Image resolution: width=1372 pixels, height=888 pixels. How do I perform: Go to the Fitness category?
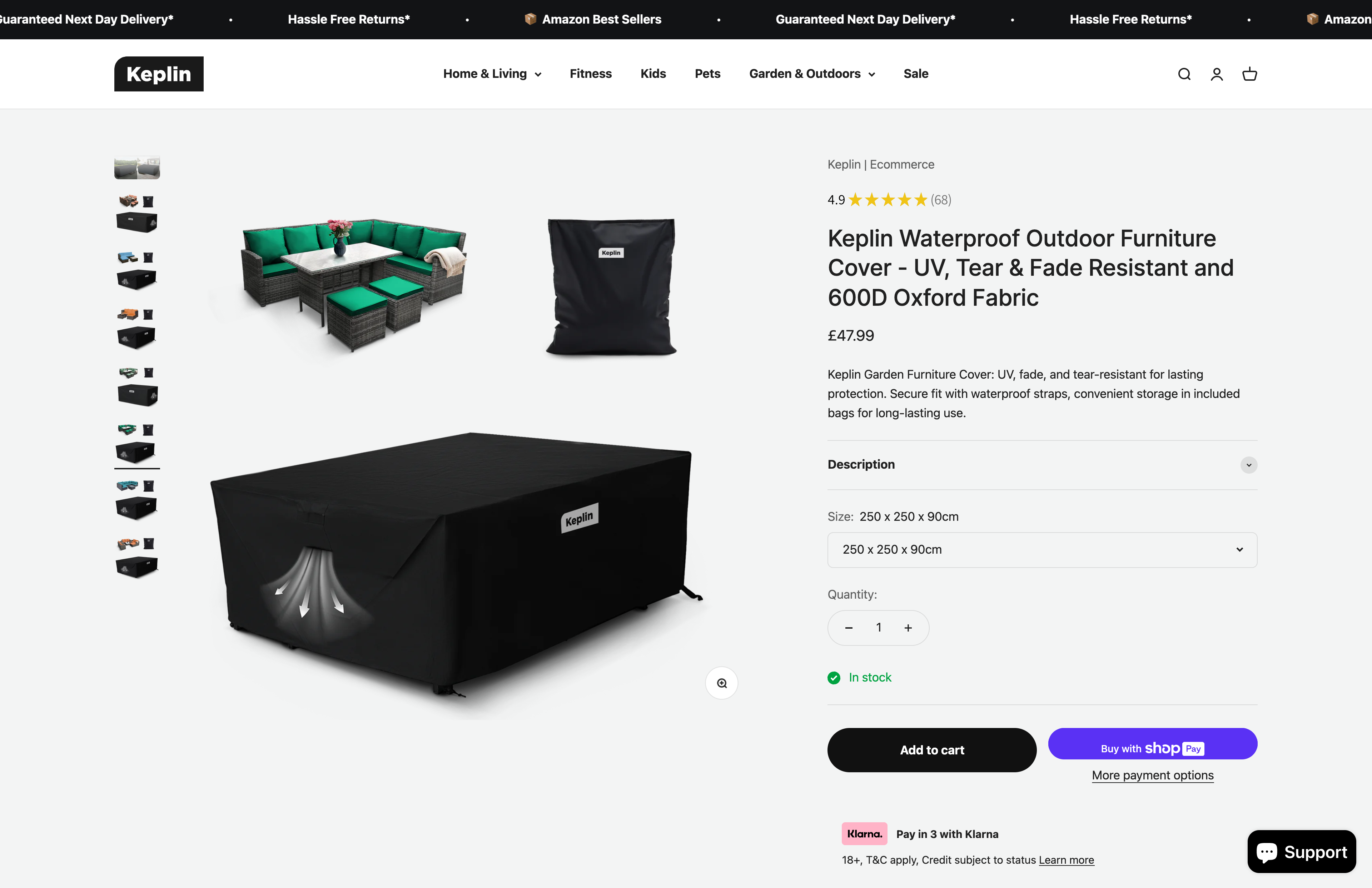[x=590, y=74]
